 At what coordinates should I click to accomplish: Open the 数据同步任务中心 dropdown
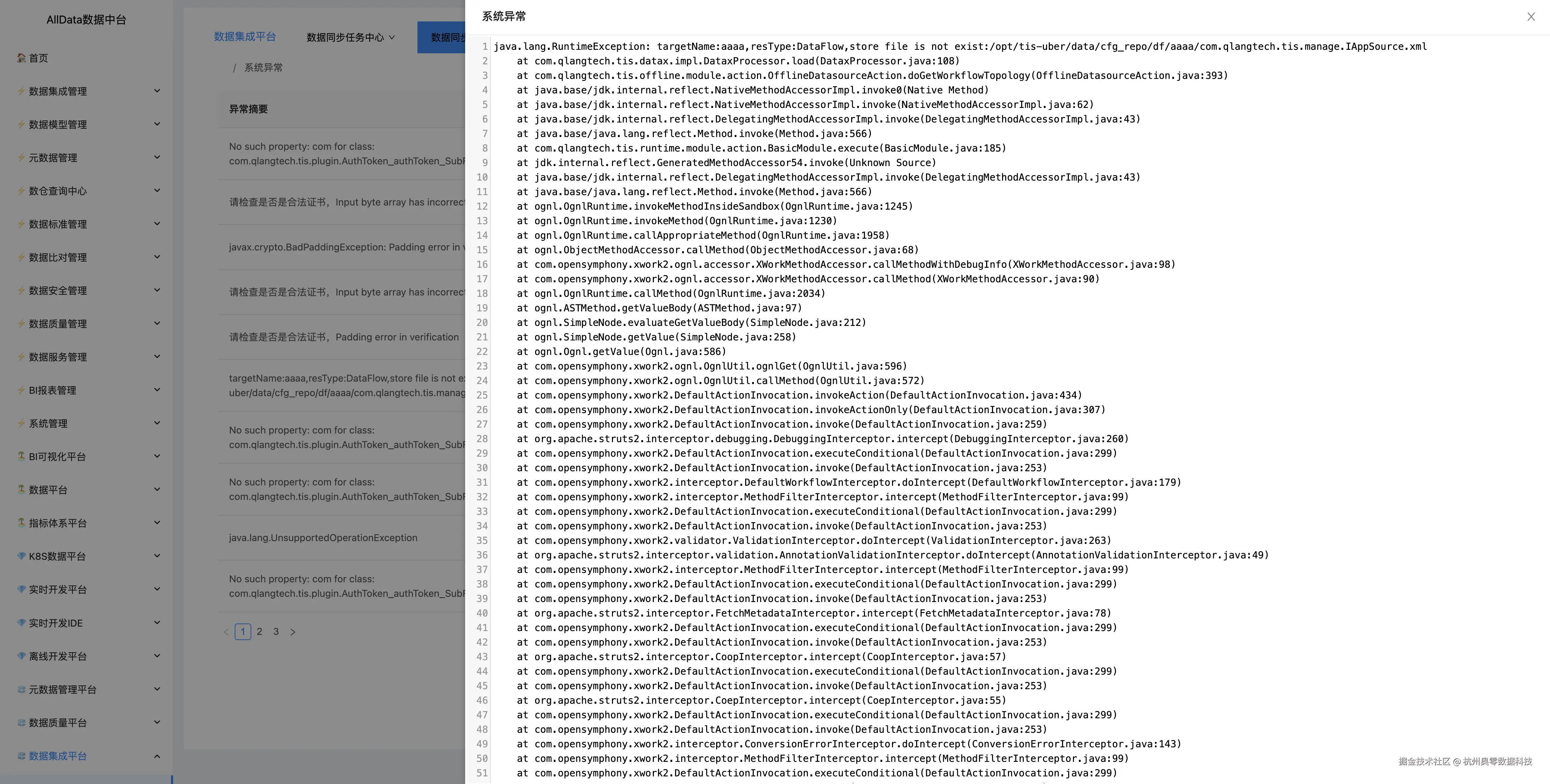pyautogui.click(x=351, y=37)
